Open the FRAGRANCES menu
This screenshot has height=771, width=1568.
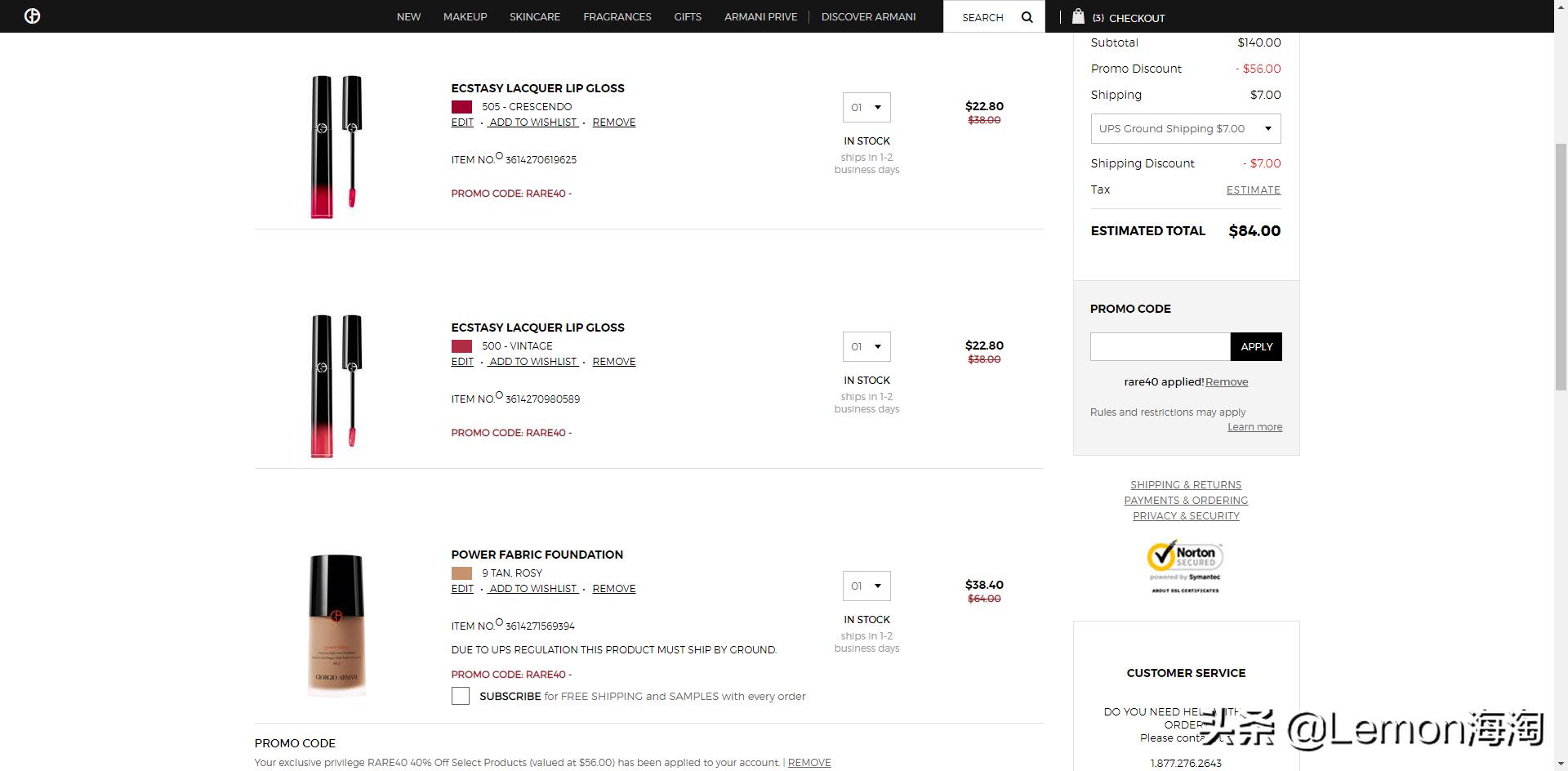pyautogui.click(x=617, y=16)
